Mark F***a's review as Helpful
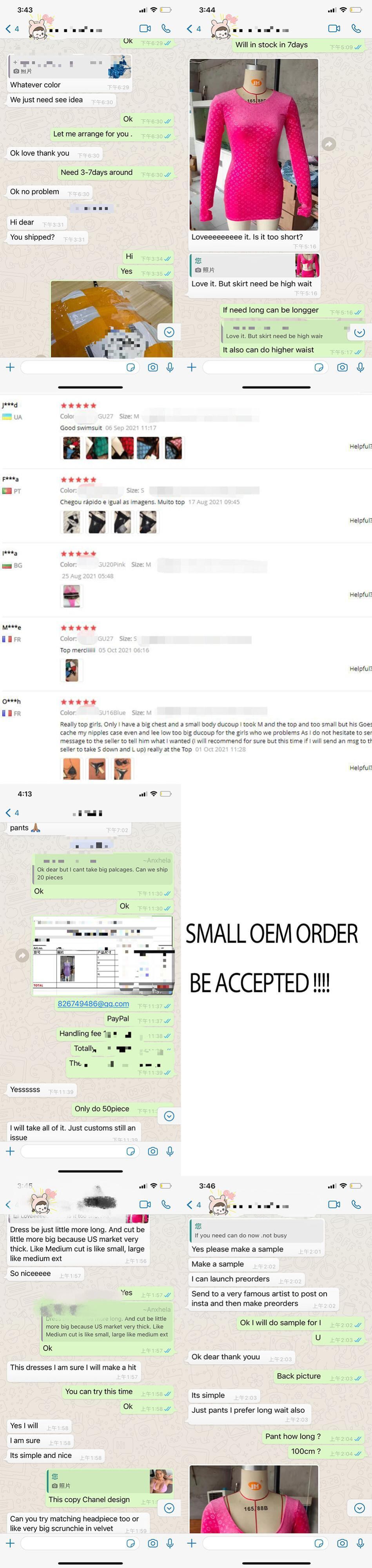 [360, 520]
